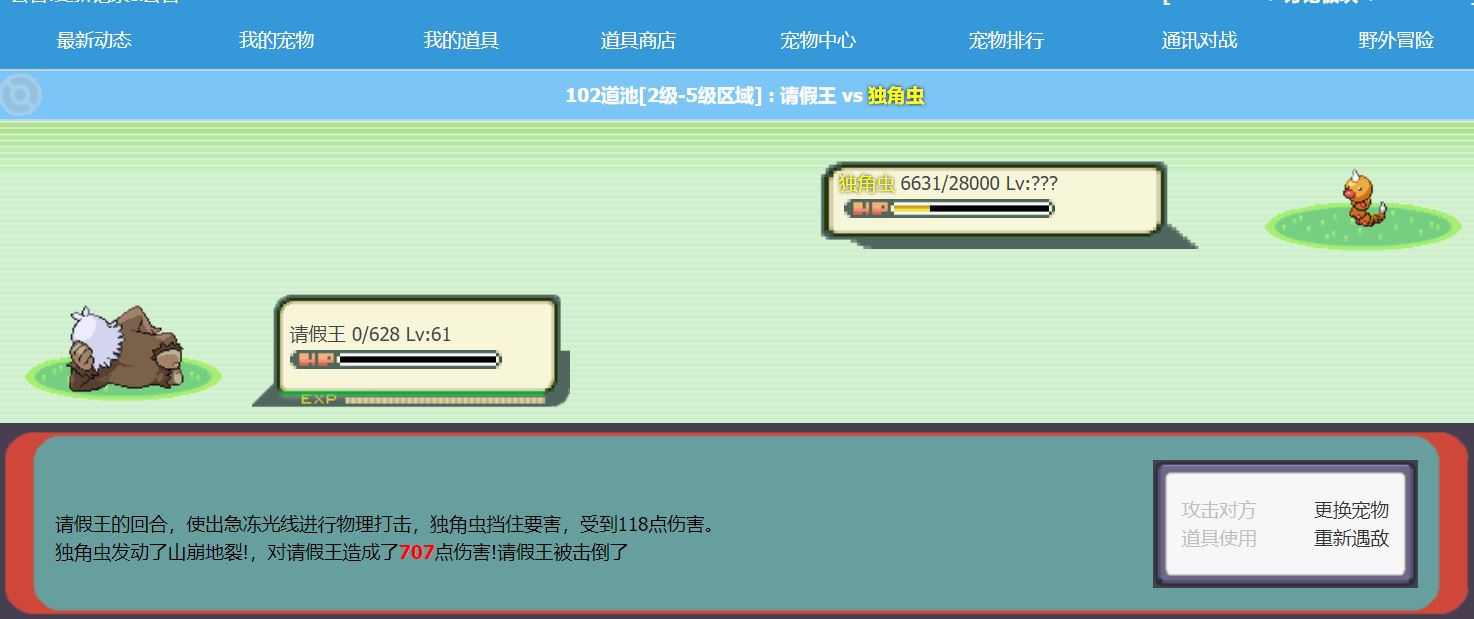Click the 707 damage number
The image size is (1474, 619).
pos(416,552)
